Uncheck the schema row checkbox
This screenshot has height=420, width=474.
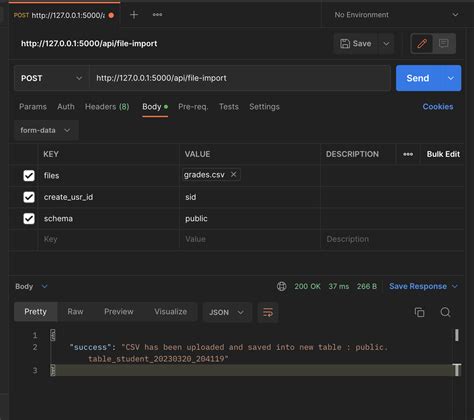(29, 219)
